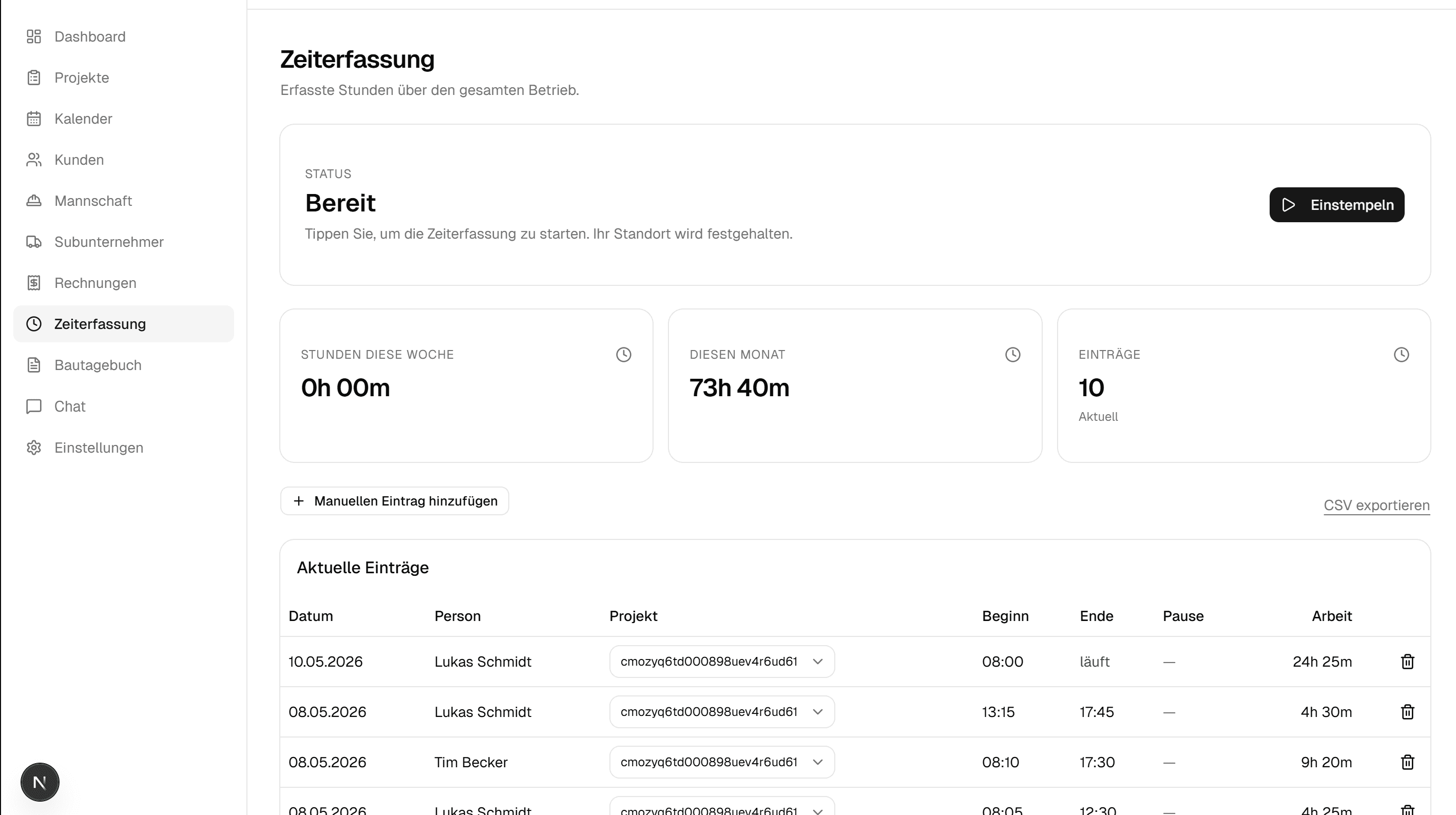Start tracking with the Einstempeln button

point(1337,205)
